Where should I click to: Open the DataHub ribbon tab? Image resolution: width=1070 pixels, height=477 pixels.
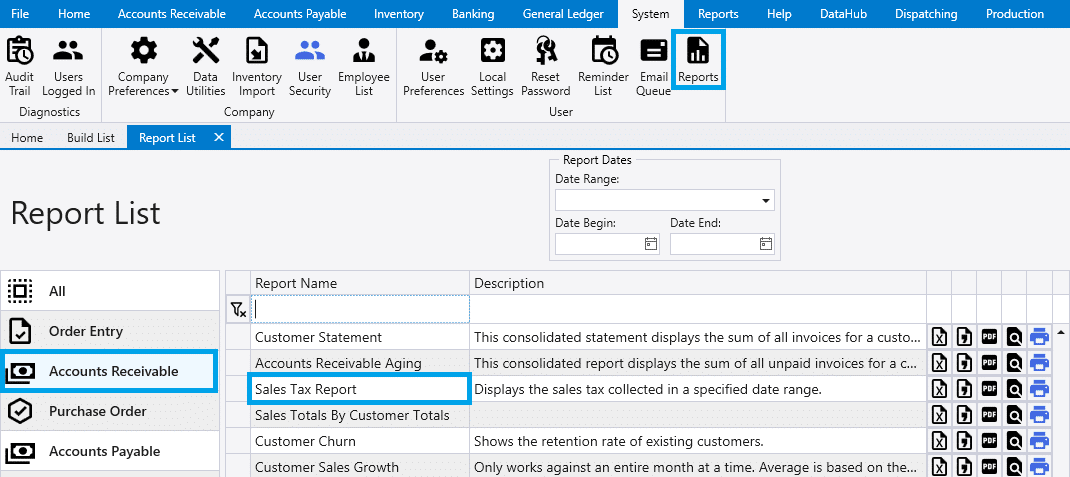pyautogui.click(x=843, y=14)
